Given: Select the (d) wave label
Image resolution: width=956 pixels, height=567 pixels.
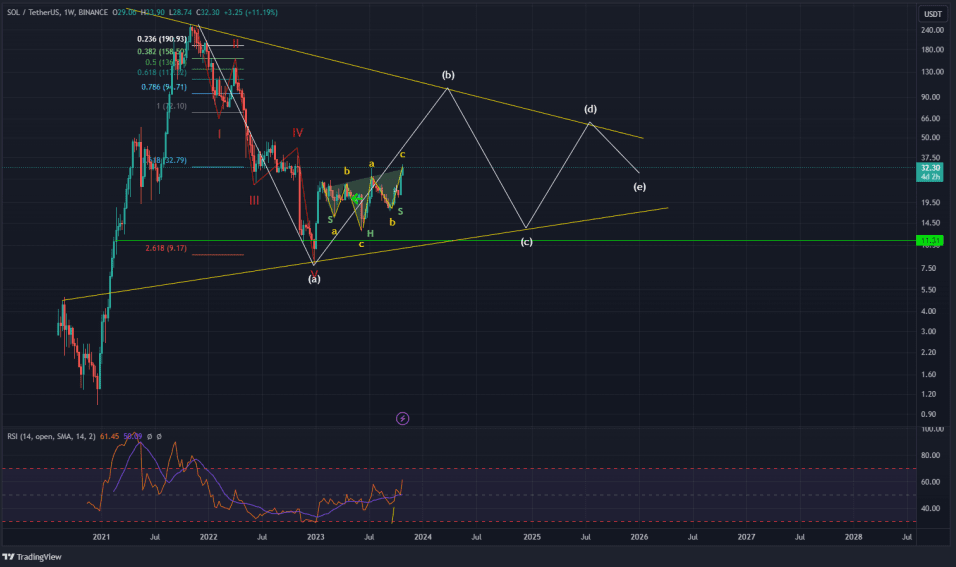Looking at the screenshot, I should tap(590, 109).
